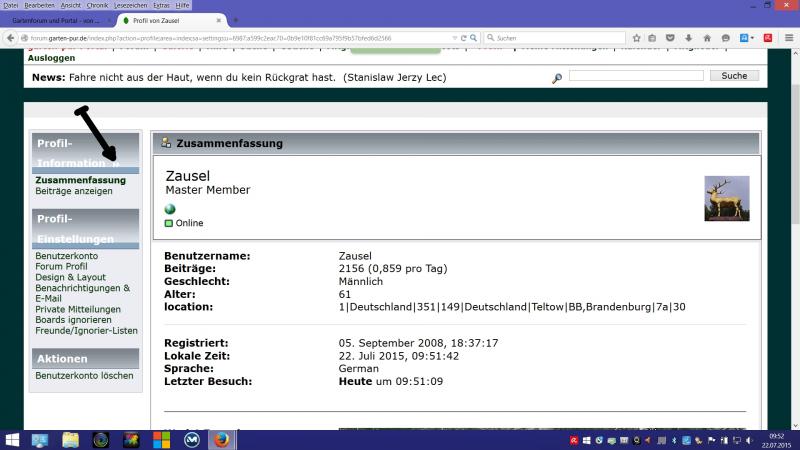Click the Firefox bookmark star icon
The image size is (800, 450).
pos(636,38)
